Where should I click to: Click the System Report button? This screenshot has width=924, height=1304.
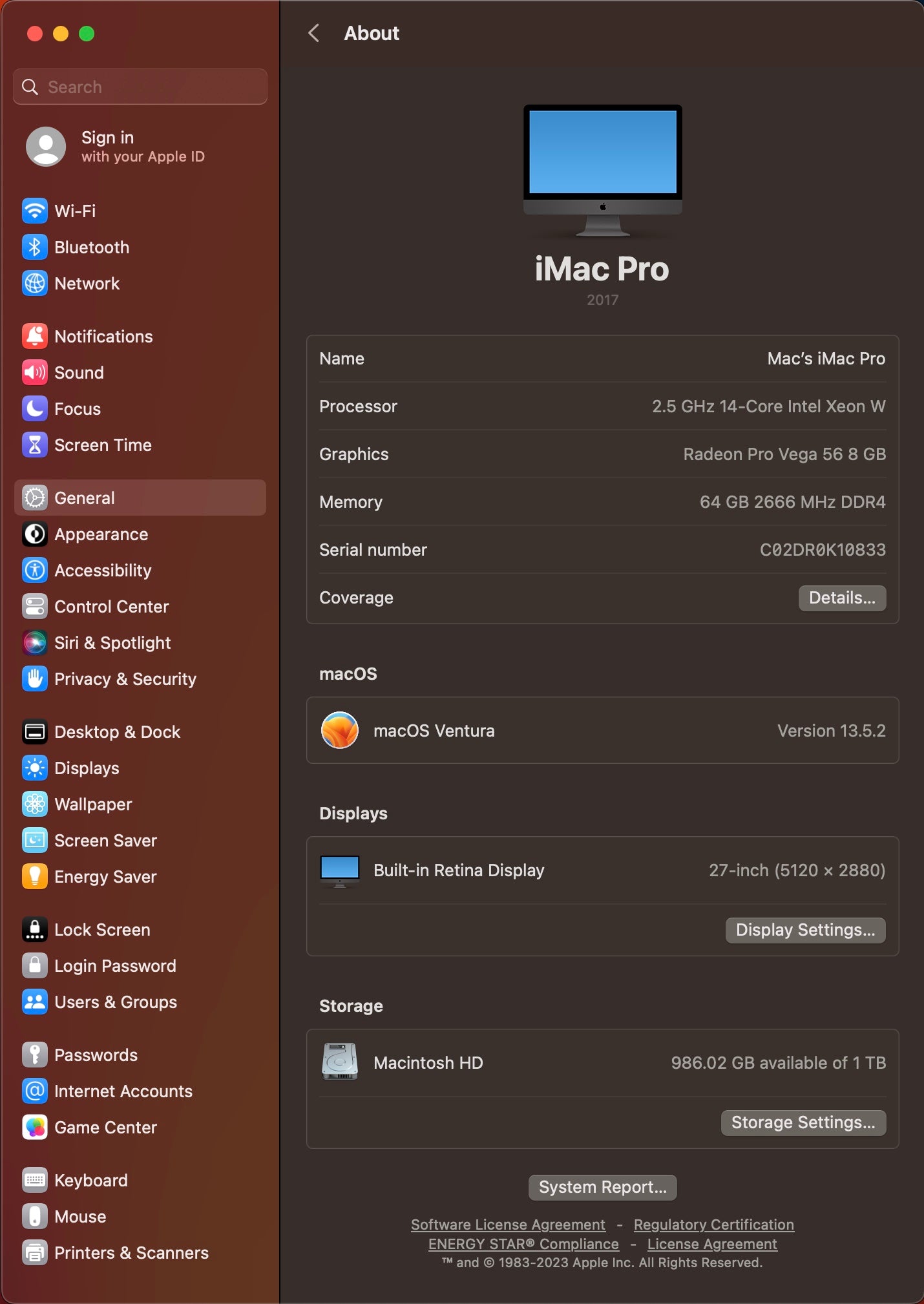tap(602, 1187)
